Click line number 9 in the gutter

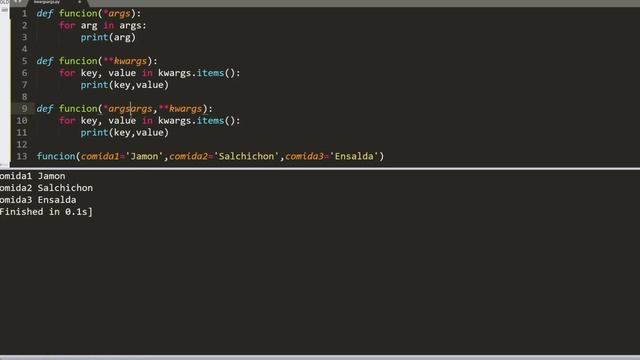[x=24, y=109]
